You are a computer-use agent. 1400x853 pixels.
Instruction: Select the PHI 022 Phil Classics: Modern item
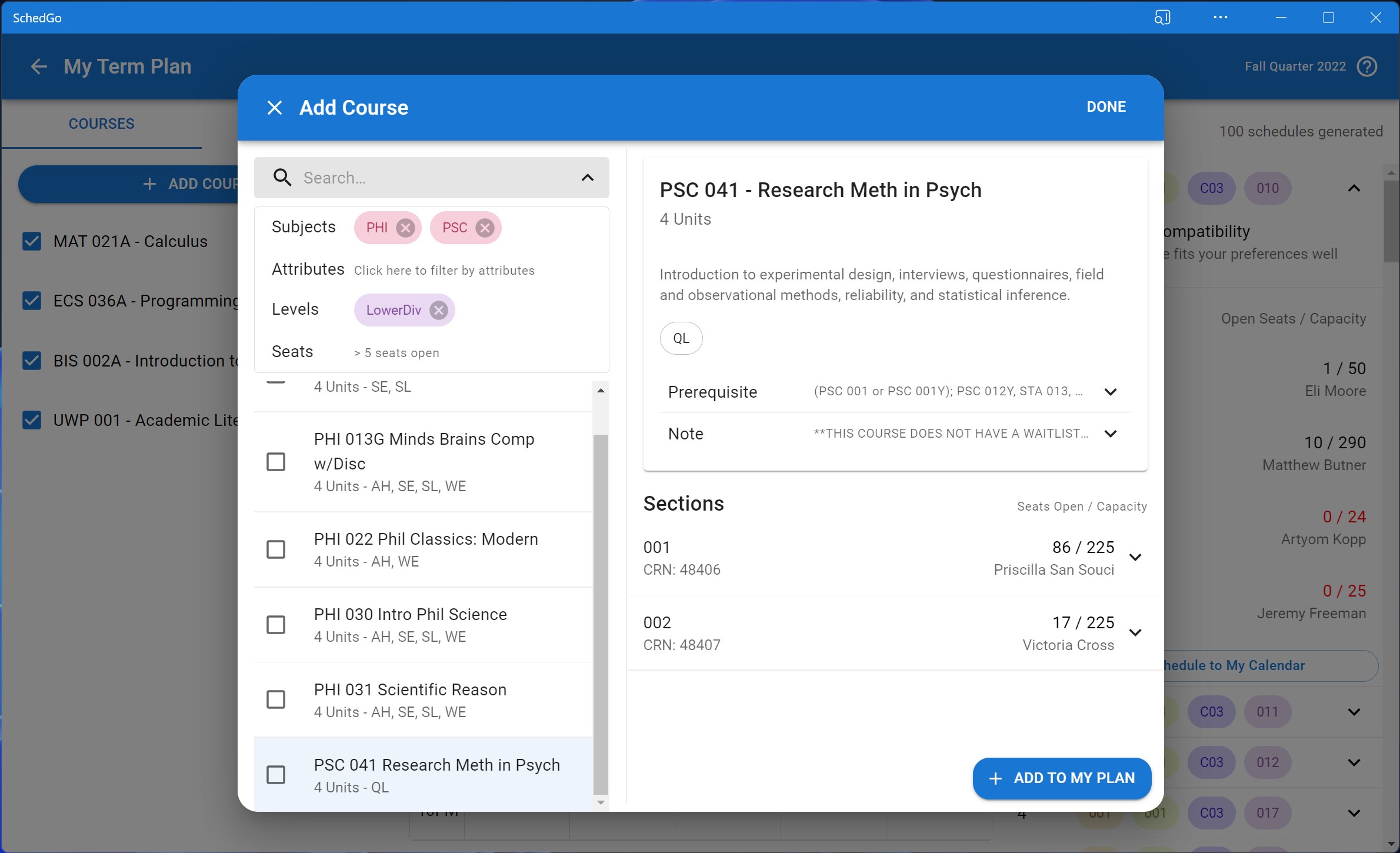tap(425, 549)
